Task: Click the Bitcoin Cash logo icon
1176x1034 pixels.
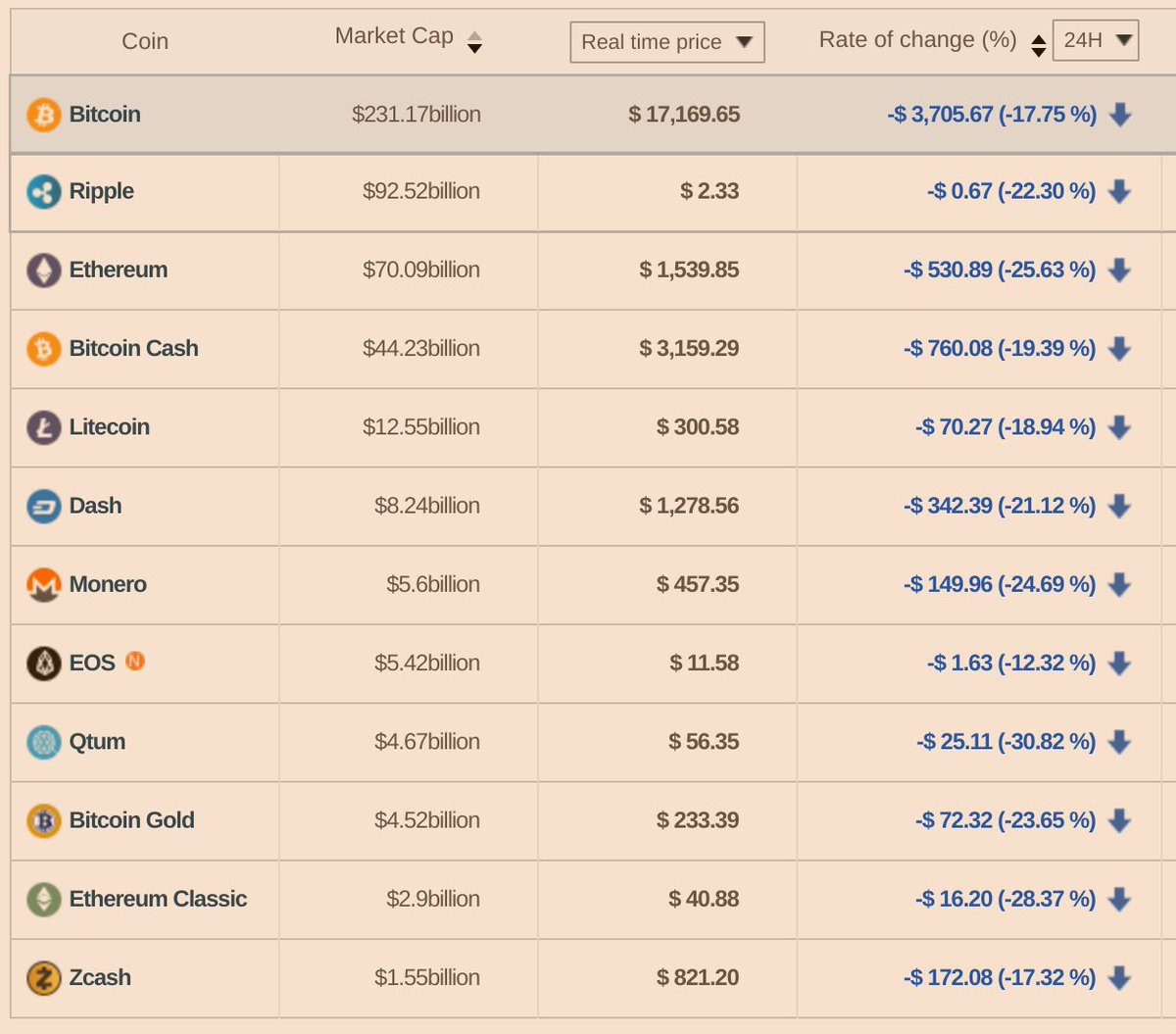Action: tap(43, 348)
